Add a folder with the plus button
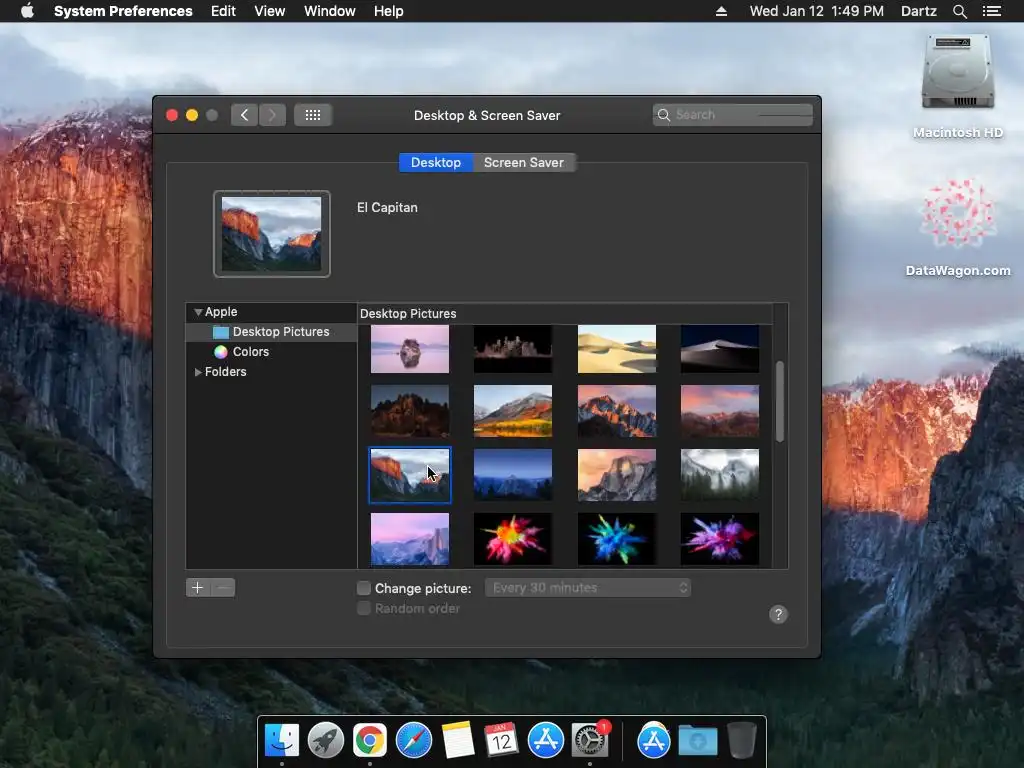The height and width of the screenshot is (768, 1024). pos(198,588)
